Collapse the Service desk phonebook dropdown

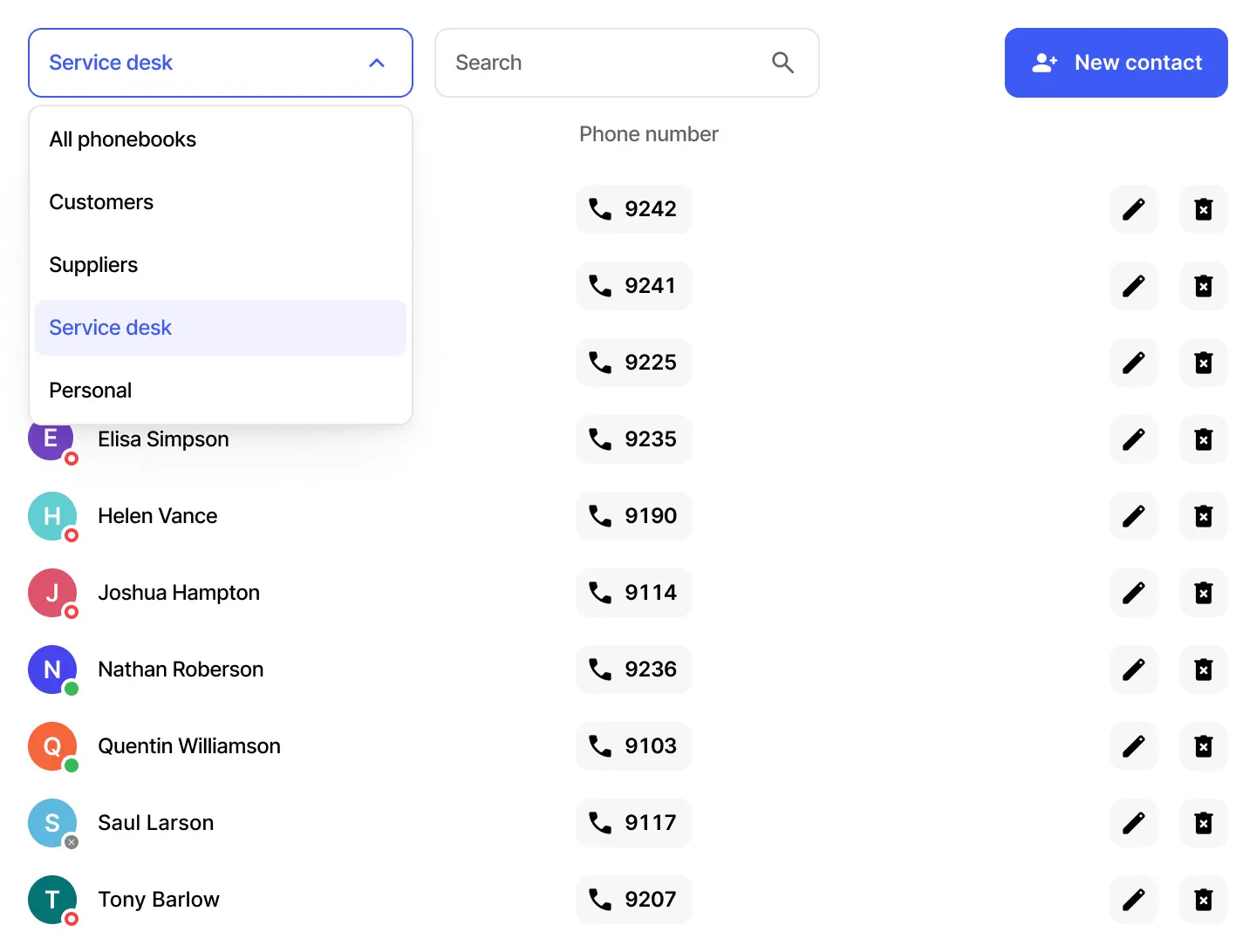(x=221, y=63)
